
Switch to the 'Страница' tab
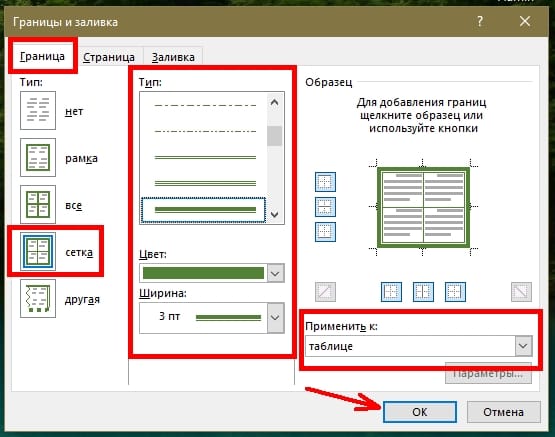coord(109,57)
